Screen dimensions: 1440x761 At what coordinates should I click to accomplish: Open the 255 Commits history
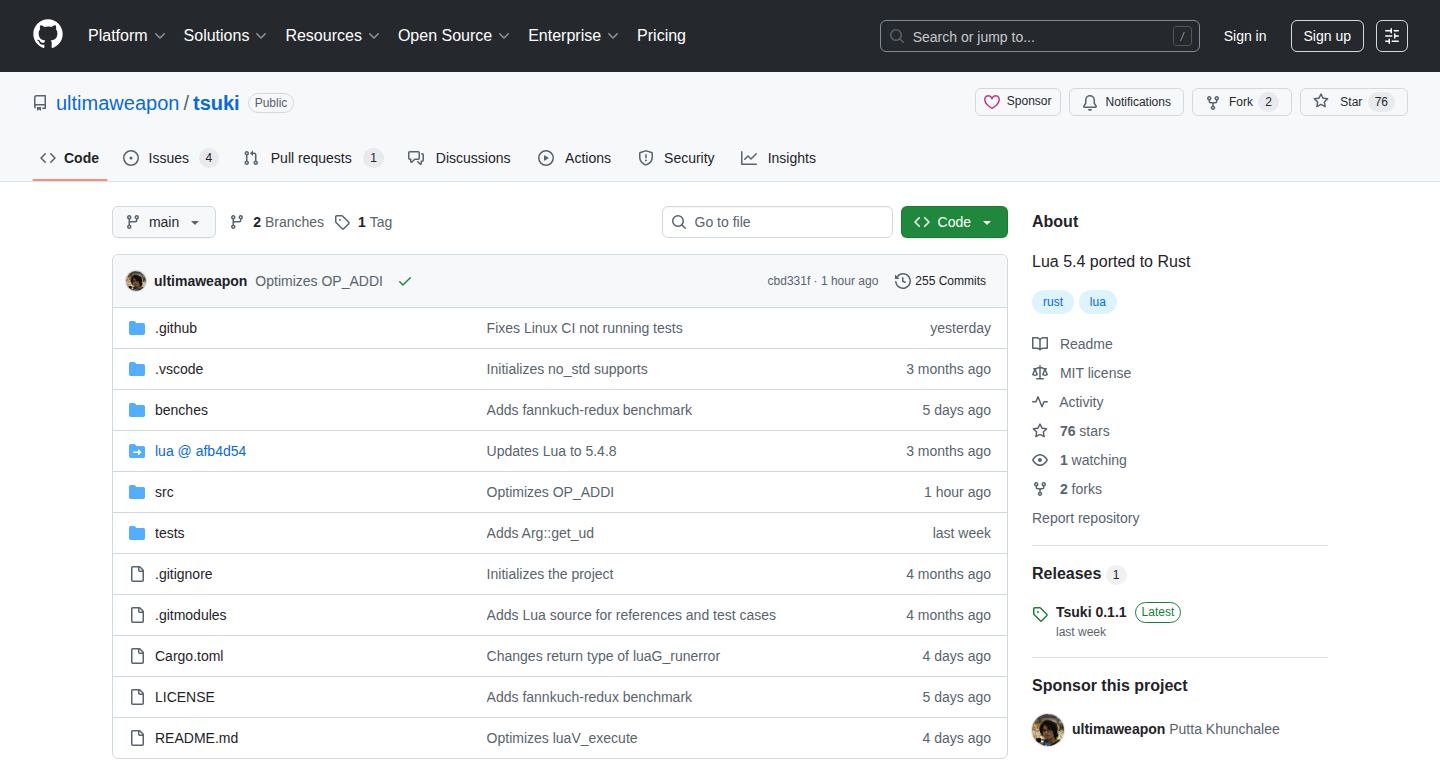tap(941, 281)
